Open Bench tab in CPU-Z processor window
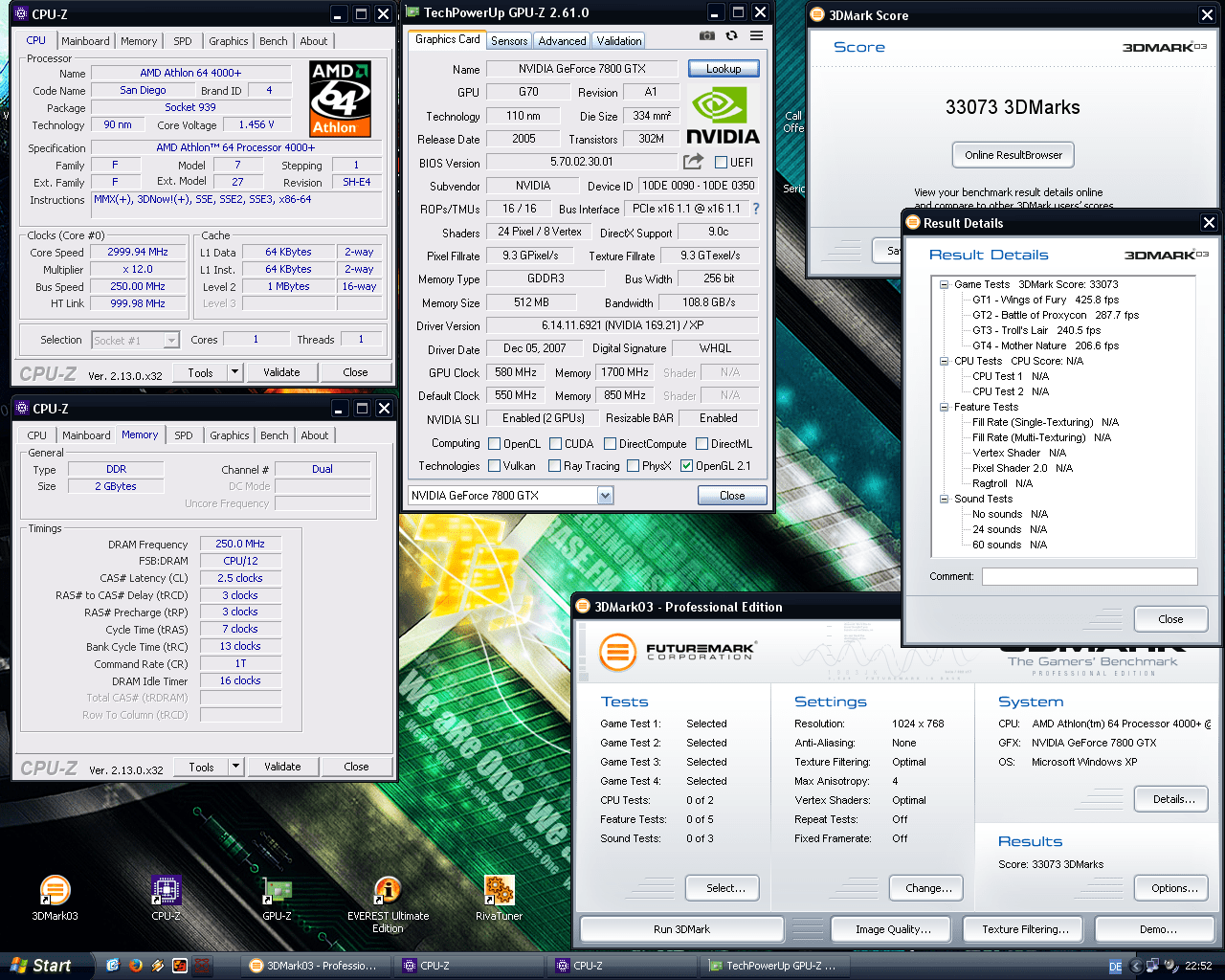The image size is (1225, 980). click(274, 41)
